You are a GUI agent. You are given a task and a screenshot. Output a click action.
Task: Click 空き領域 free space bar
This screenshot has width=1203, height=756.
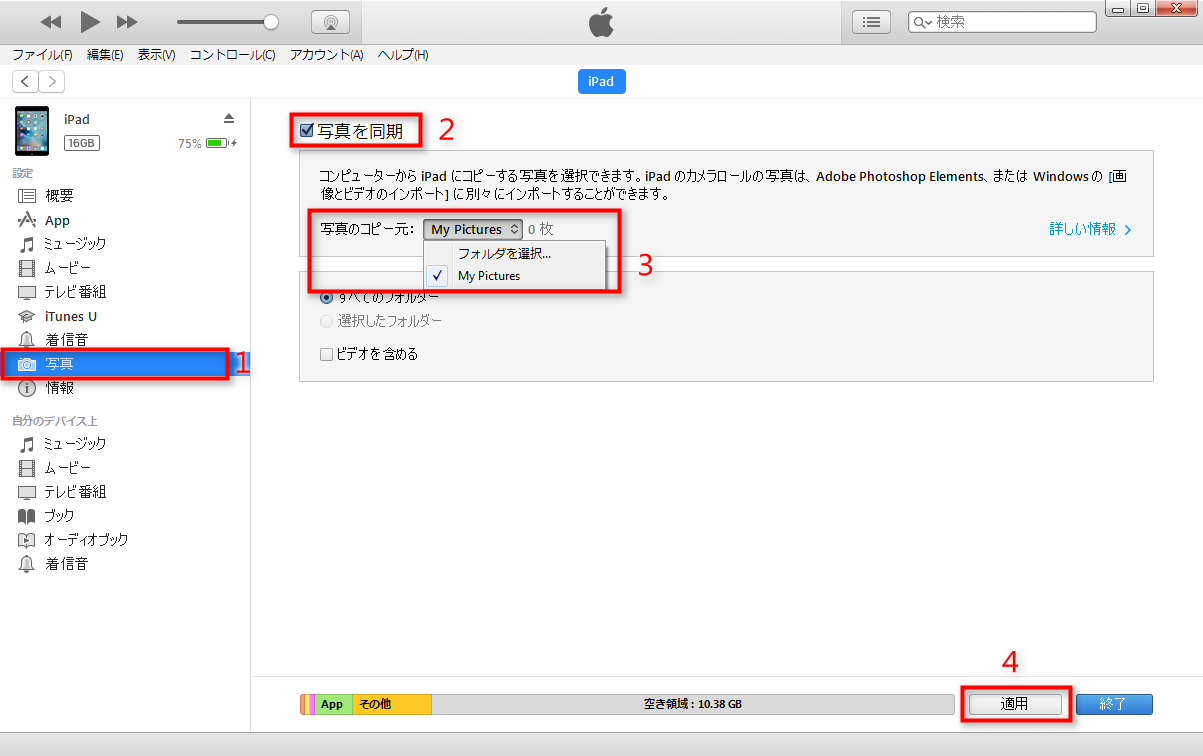[692, 704]
